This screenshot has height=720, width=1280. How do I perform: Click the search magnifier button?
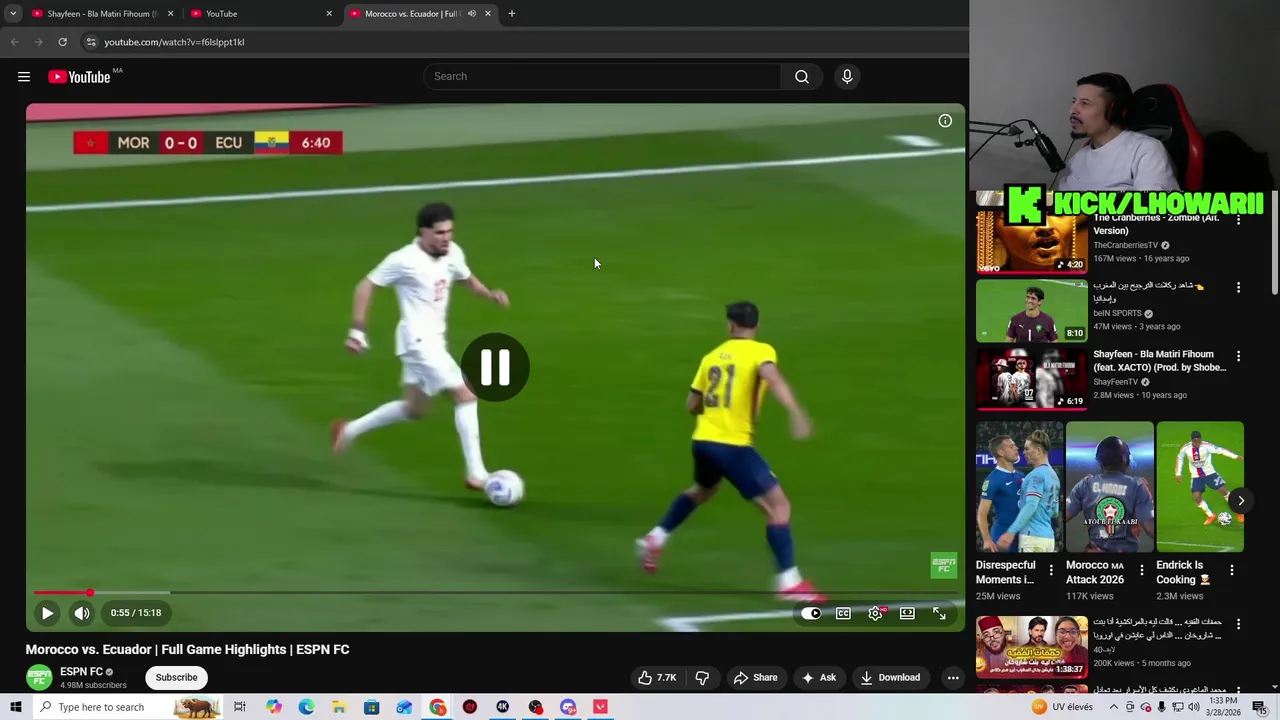(802, 77)
